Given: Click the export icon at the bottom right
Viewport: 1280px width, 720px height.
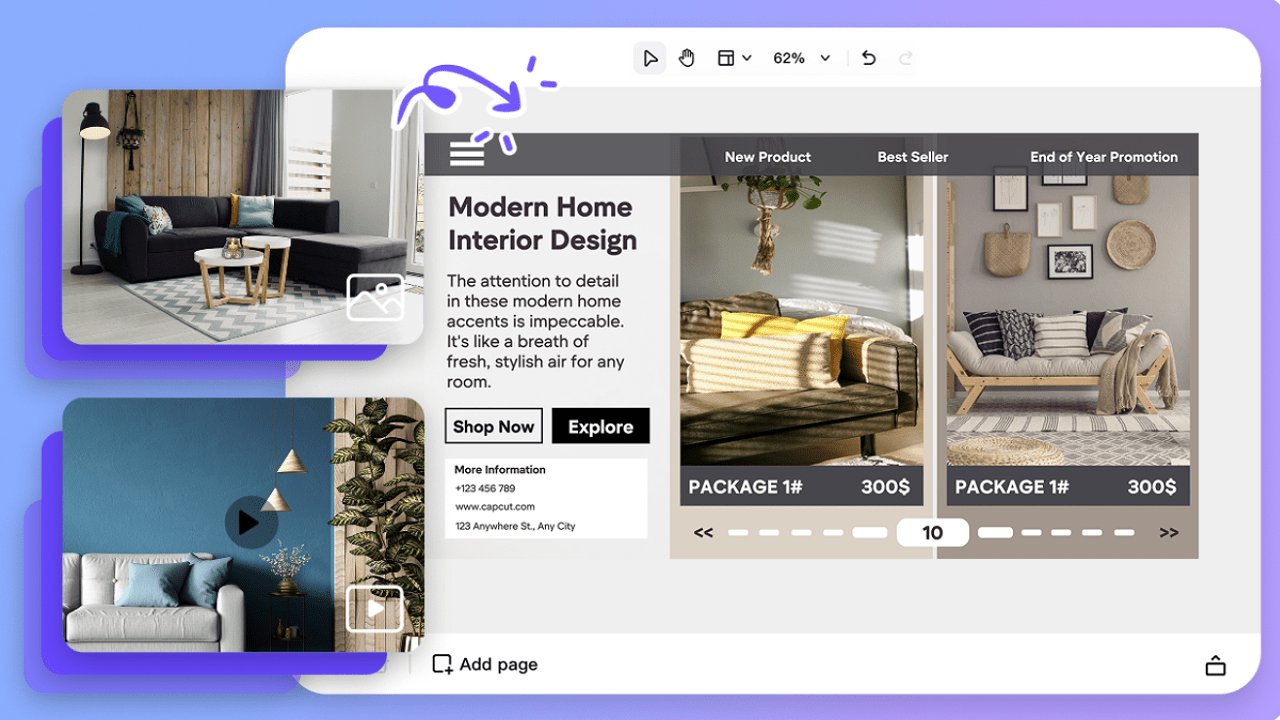Looking at the screenshot, I should pyautogui.click(x=1216, y=663).
